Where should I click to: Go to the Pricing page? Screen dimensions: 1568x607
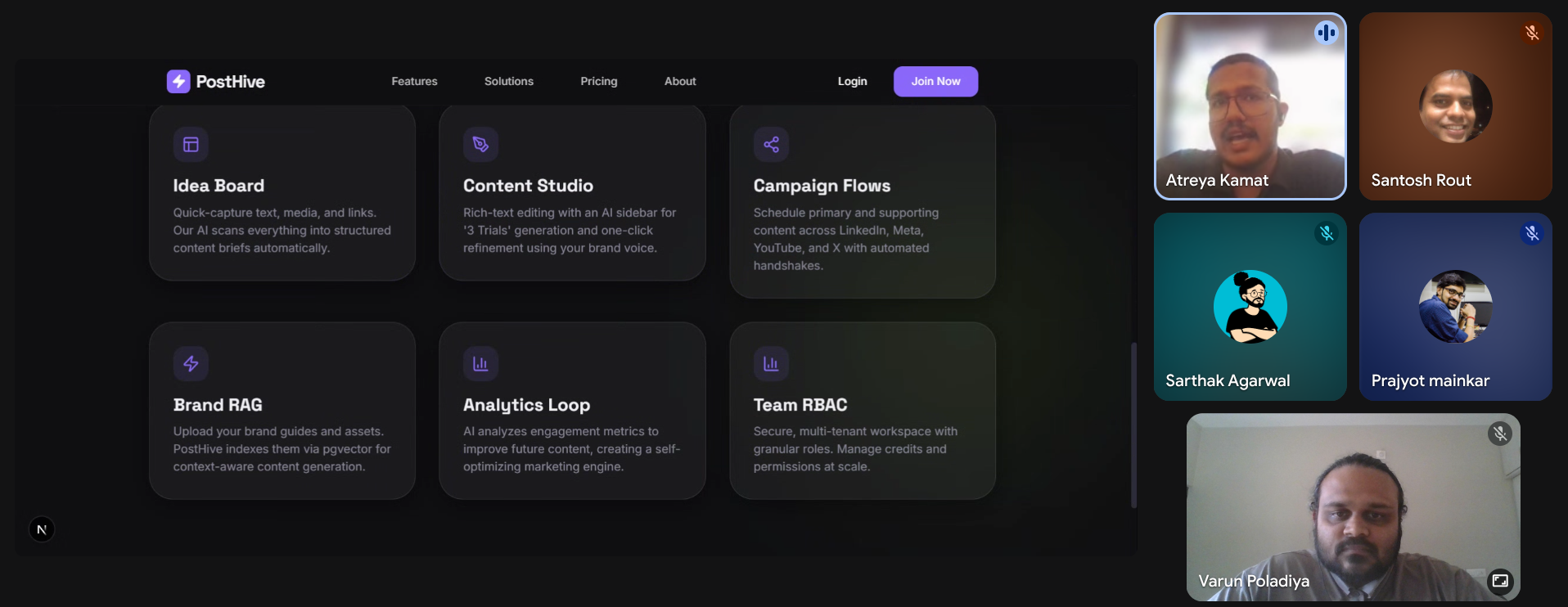(x=598, y=81)
